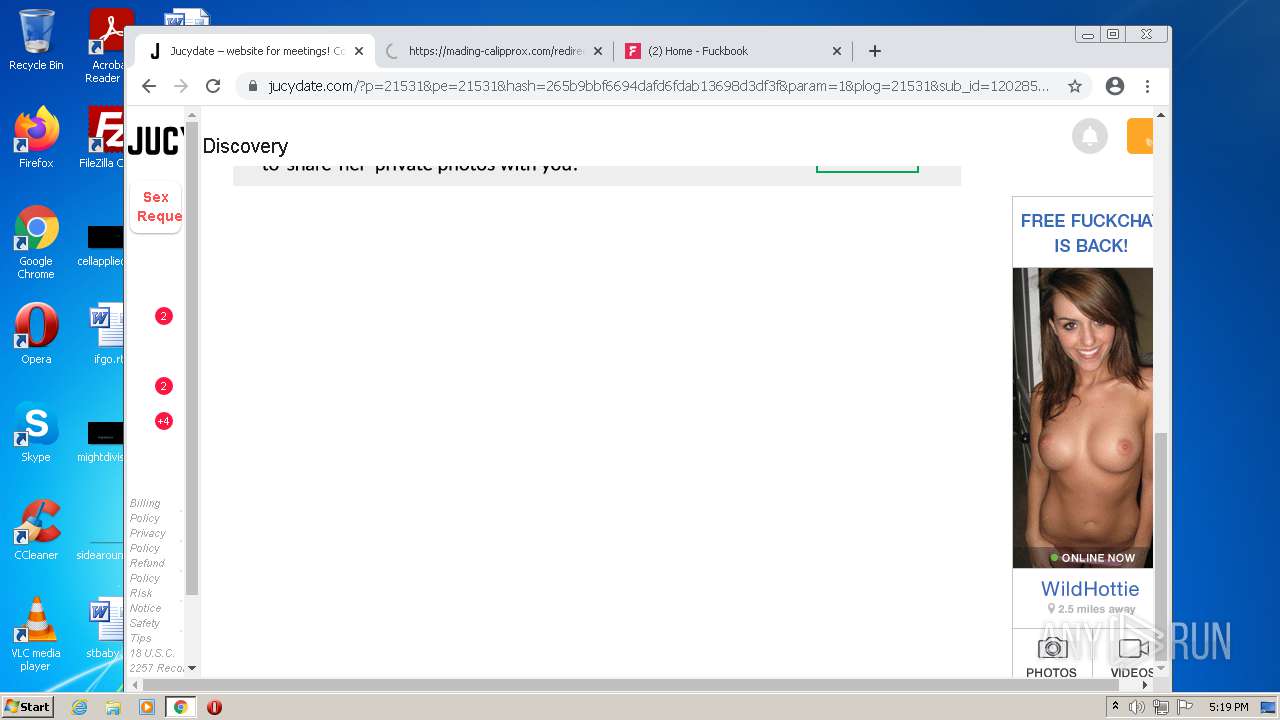Open Chrome profile account icon

1115,86
